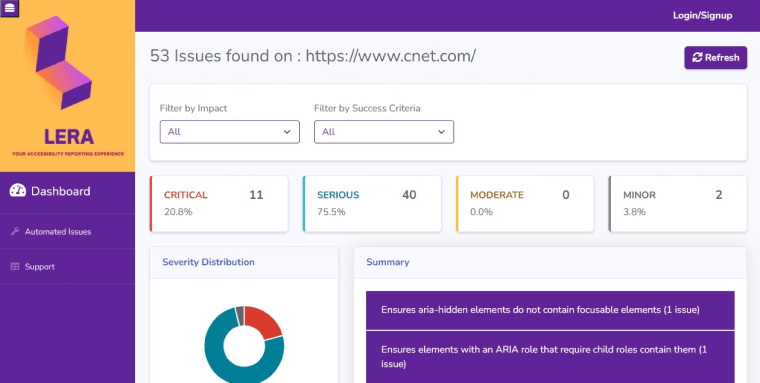Click the Dashboard gauge icon
The width and height of the screenshot is (760, 383).
click(x=17, y=191)
